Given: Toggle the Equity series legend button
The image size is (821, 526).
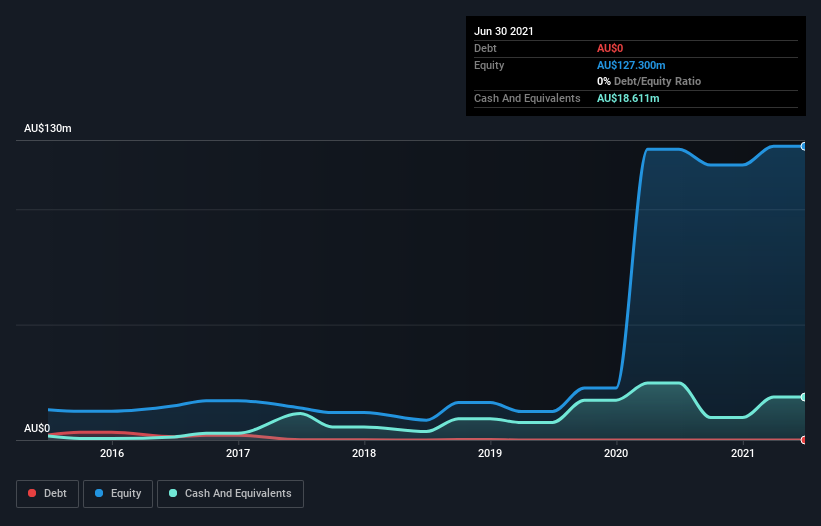Looking at the screenshot, I should tap(118, 494).
